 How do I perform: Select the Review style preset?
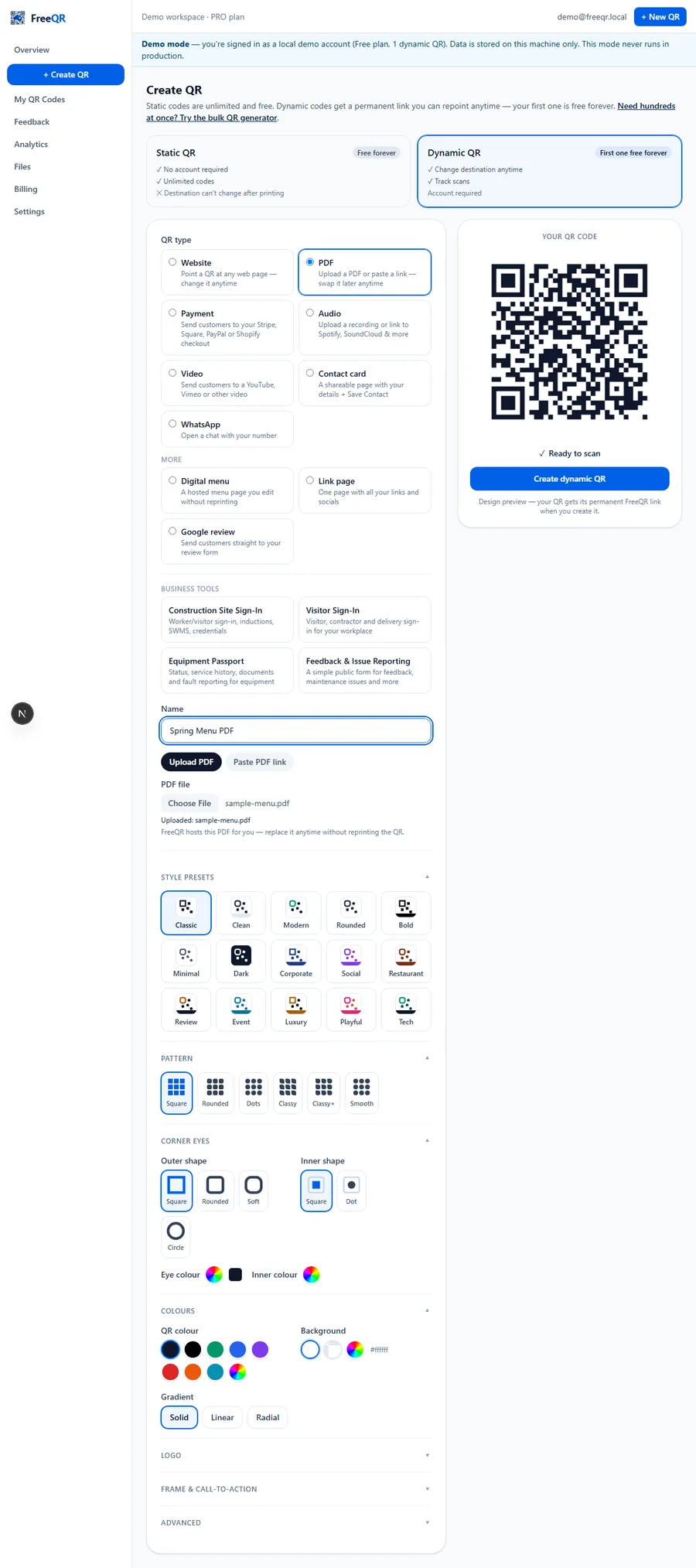[186, 1009]
